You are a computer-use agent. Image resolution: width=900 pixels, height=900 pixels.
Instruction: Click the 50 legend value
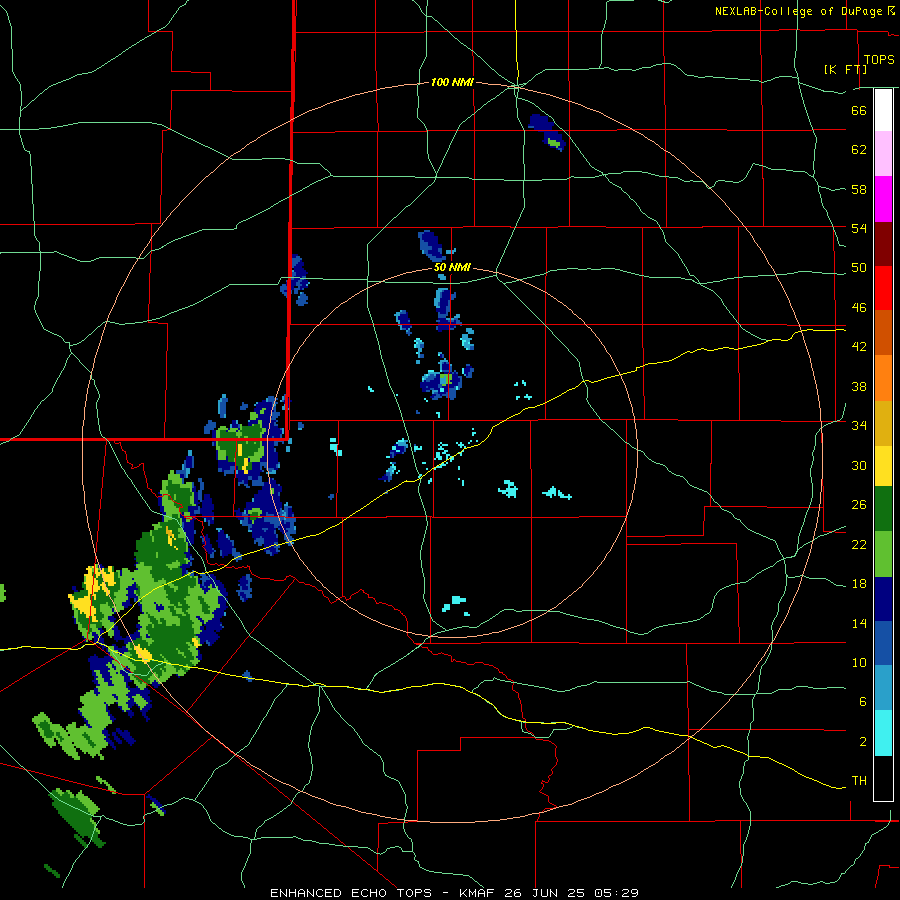859,268
